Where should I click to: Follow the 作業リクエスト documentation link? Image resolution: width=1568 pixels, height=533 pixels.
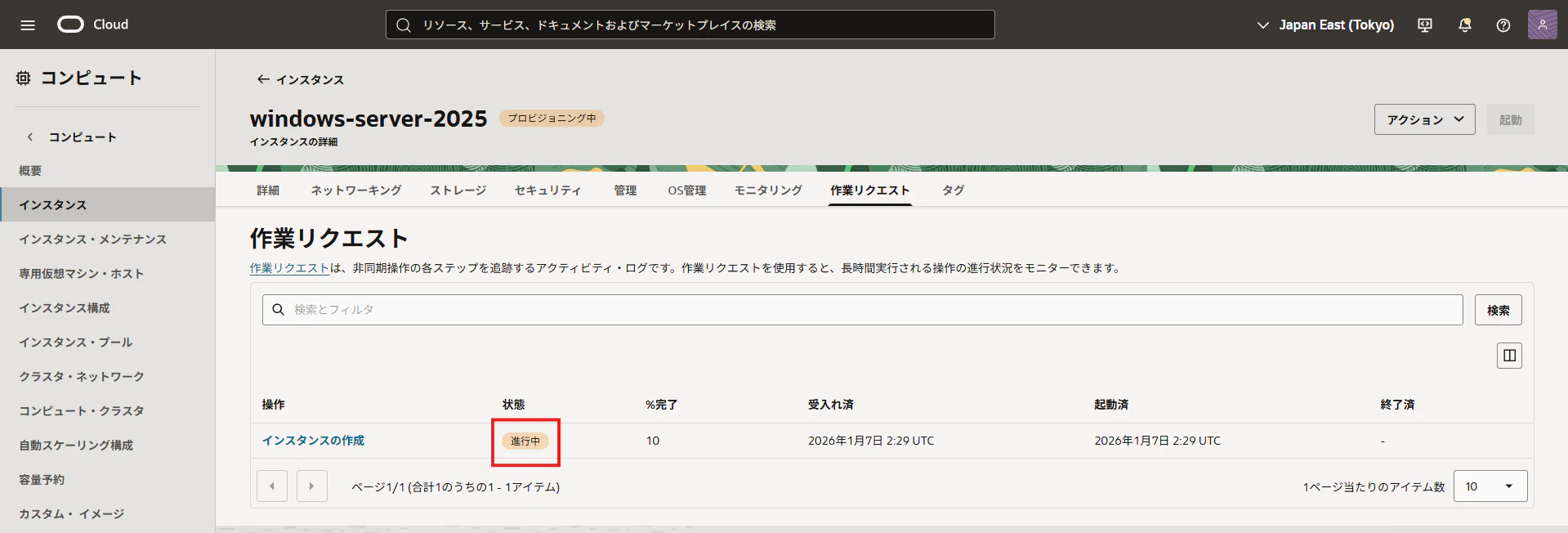click(289, 268)
